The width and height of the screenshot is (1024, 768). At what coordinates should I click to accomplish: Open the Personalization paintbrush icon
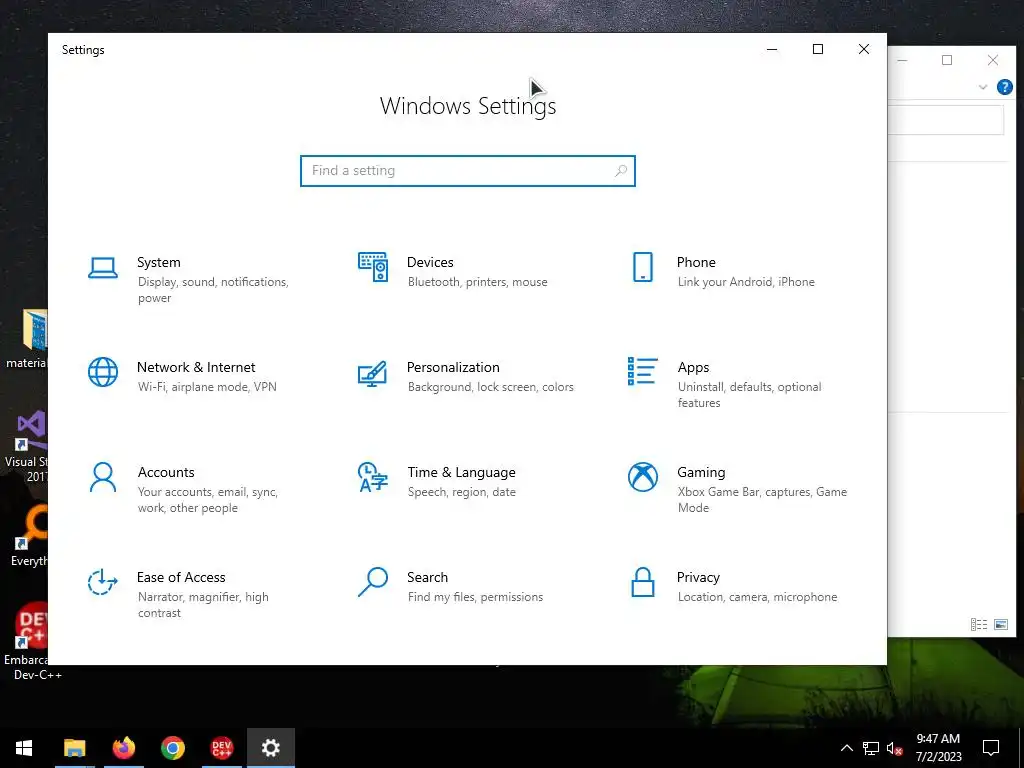372,373
